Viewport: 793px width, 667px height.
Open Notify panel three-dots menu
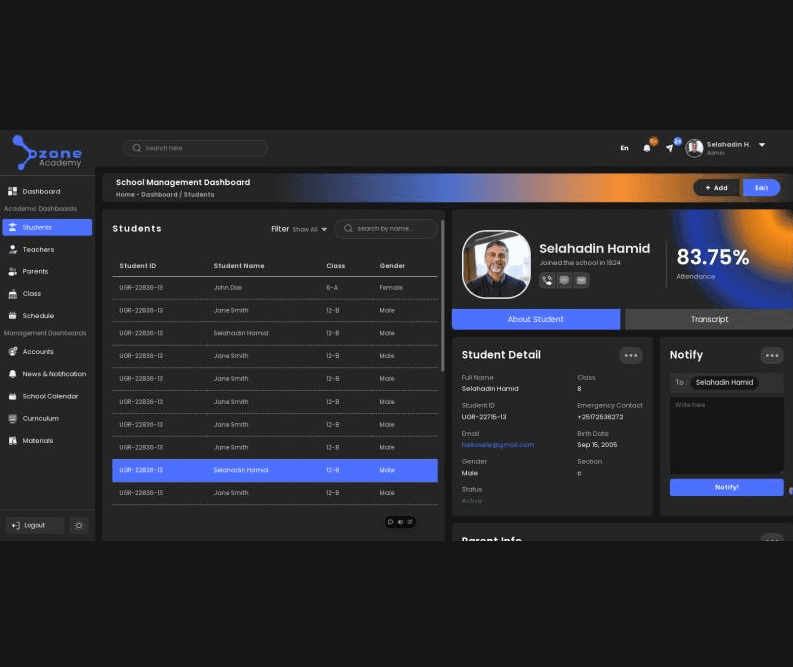772,355
